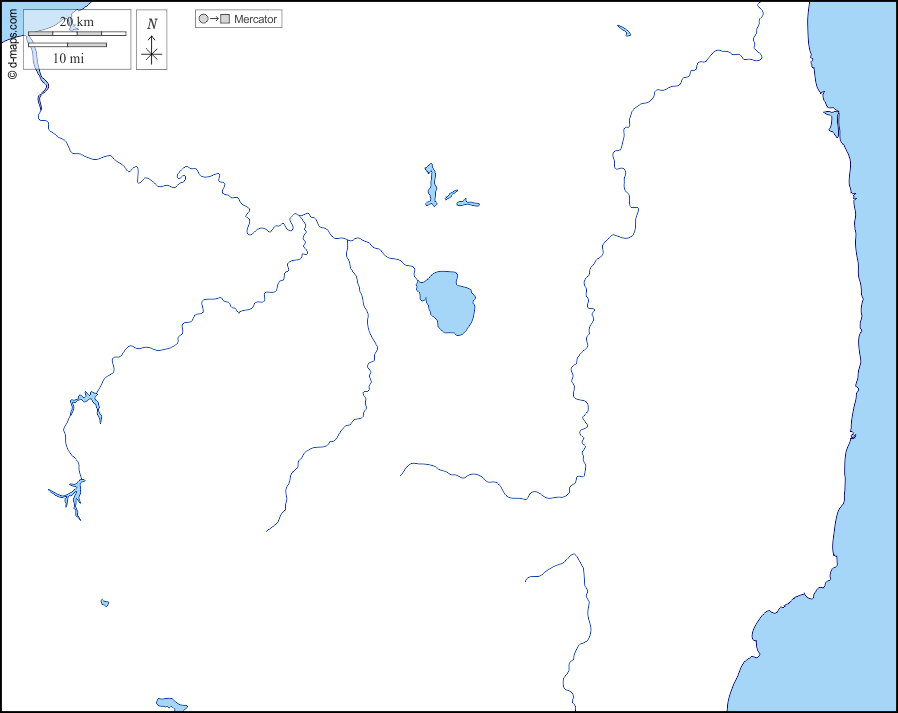Click the Mercator projection label text
Screen dimensions: 898x713
pos(255,19)
